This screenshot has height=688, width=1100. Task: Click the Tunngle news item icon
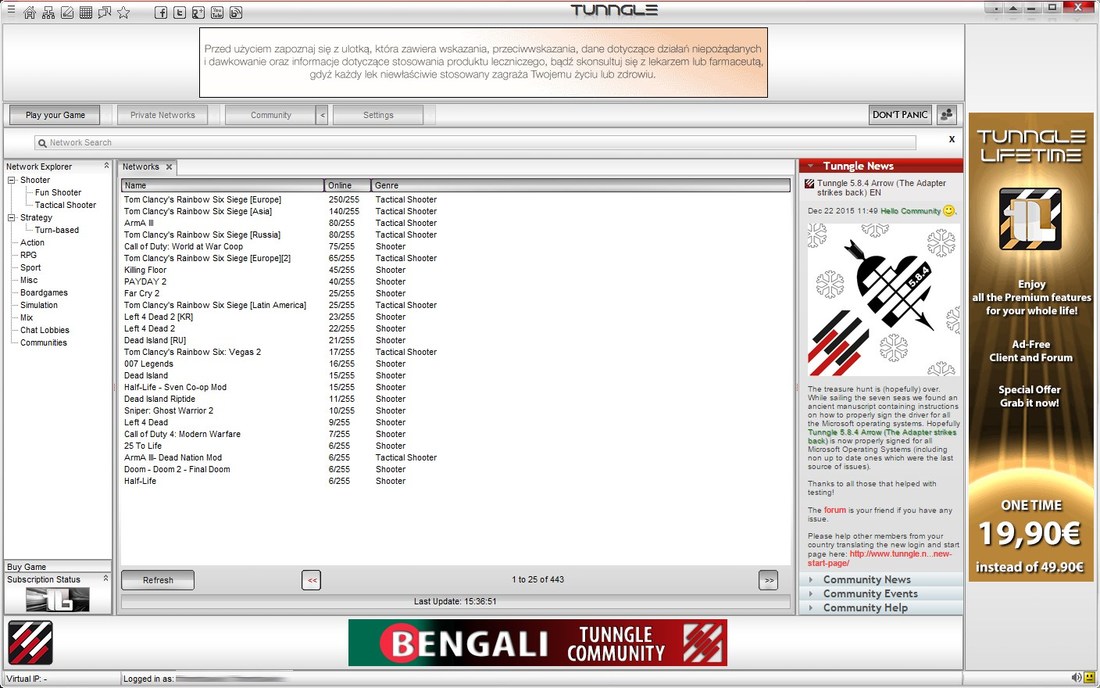click(810, 184)
